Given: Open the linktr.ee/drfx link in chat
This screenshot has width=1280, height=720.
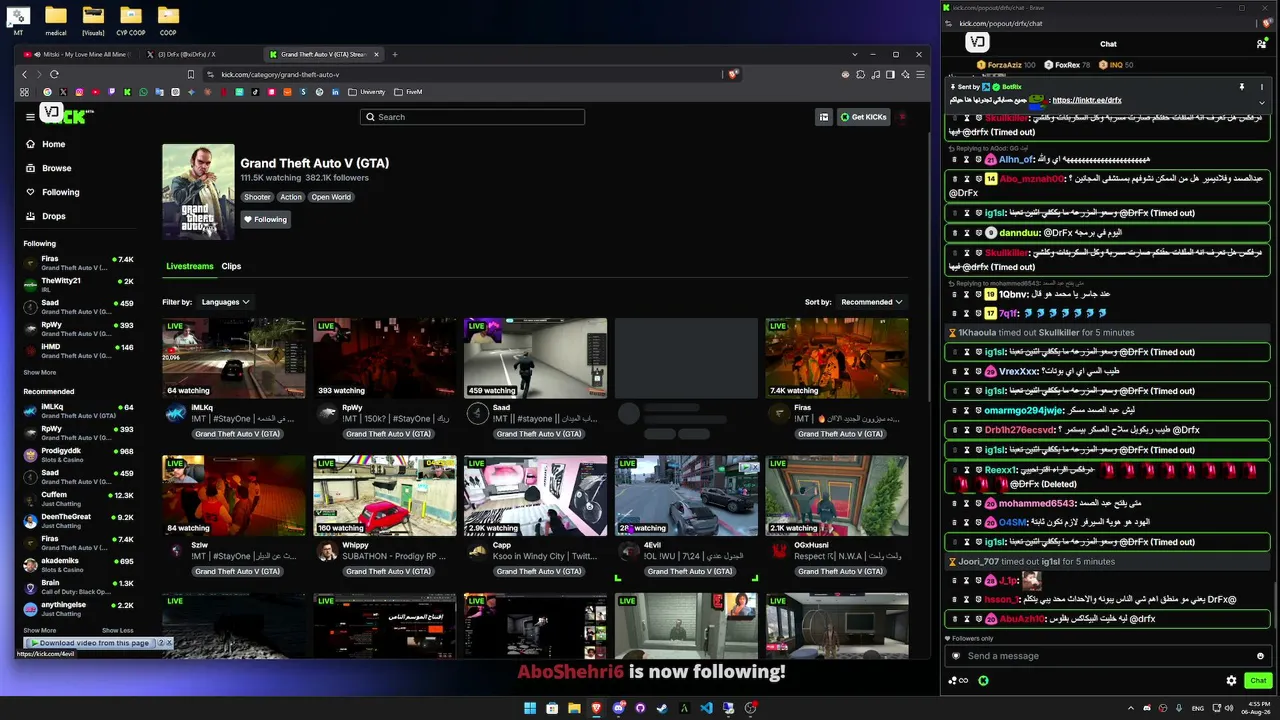Looking at the screenshot, I should (1087, 100).
